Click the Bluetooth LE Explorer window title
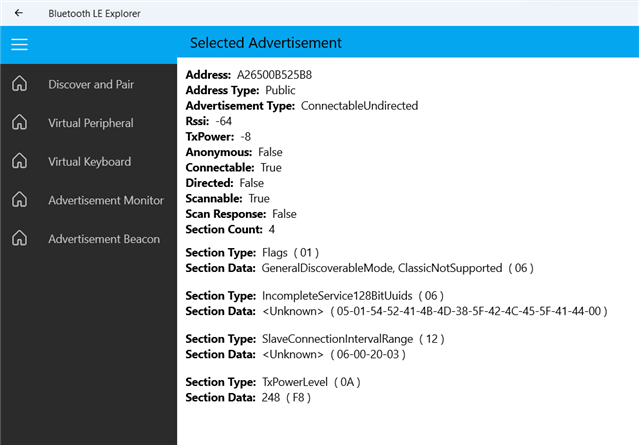This screenshot has width=639, height=445. click(x=95, y=13)
